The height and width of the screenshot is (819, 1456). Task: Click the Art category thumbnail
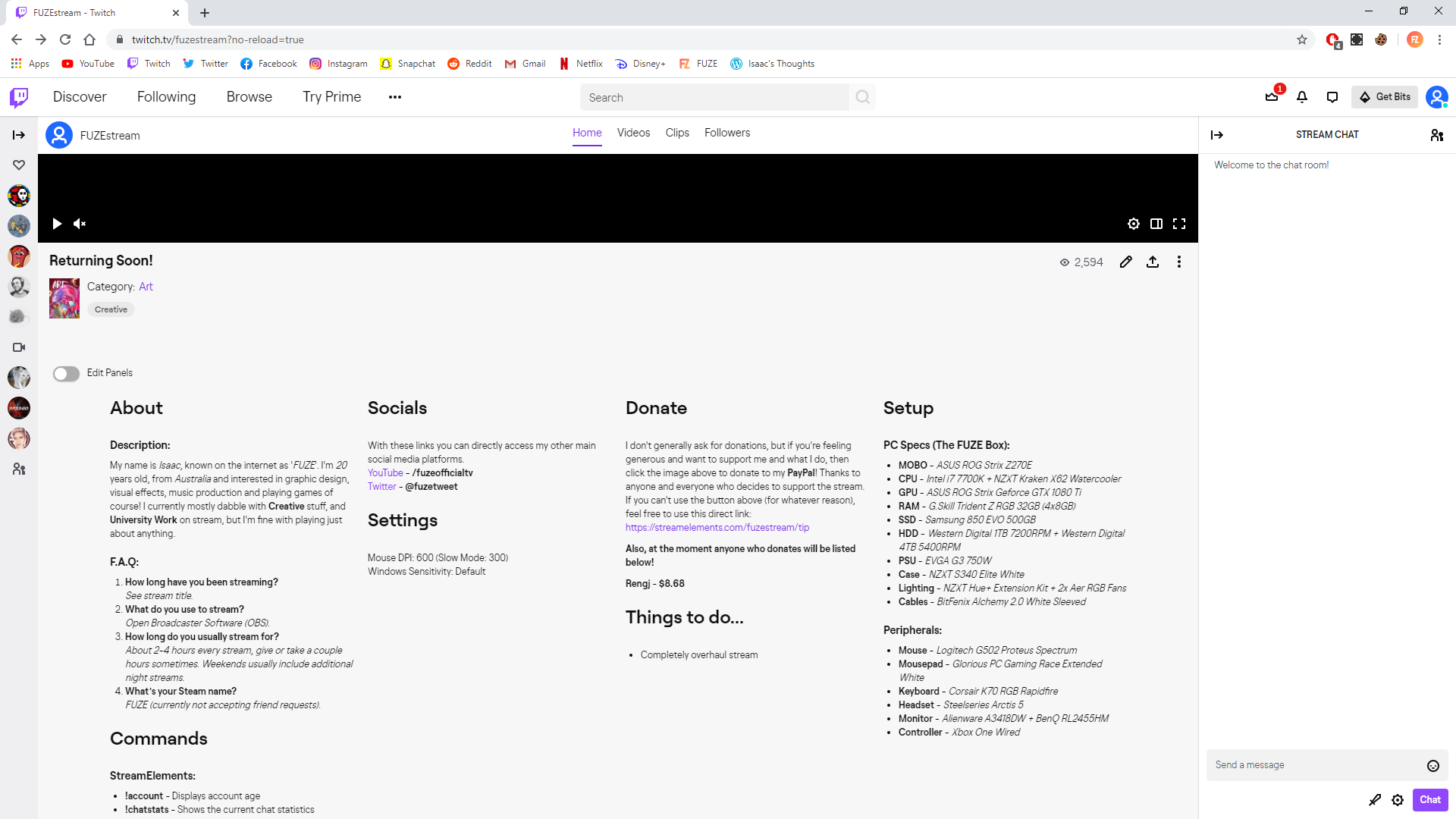coord(64,298)
